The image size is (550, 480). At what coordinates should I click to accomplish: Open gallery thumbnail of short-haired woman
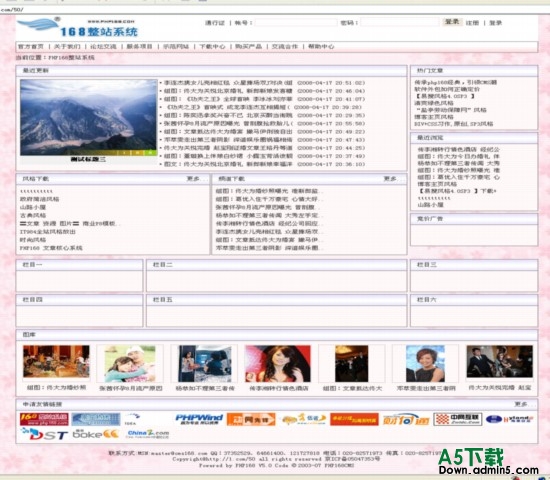[x=425, y=364]
